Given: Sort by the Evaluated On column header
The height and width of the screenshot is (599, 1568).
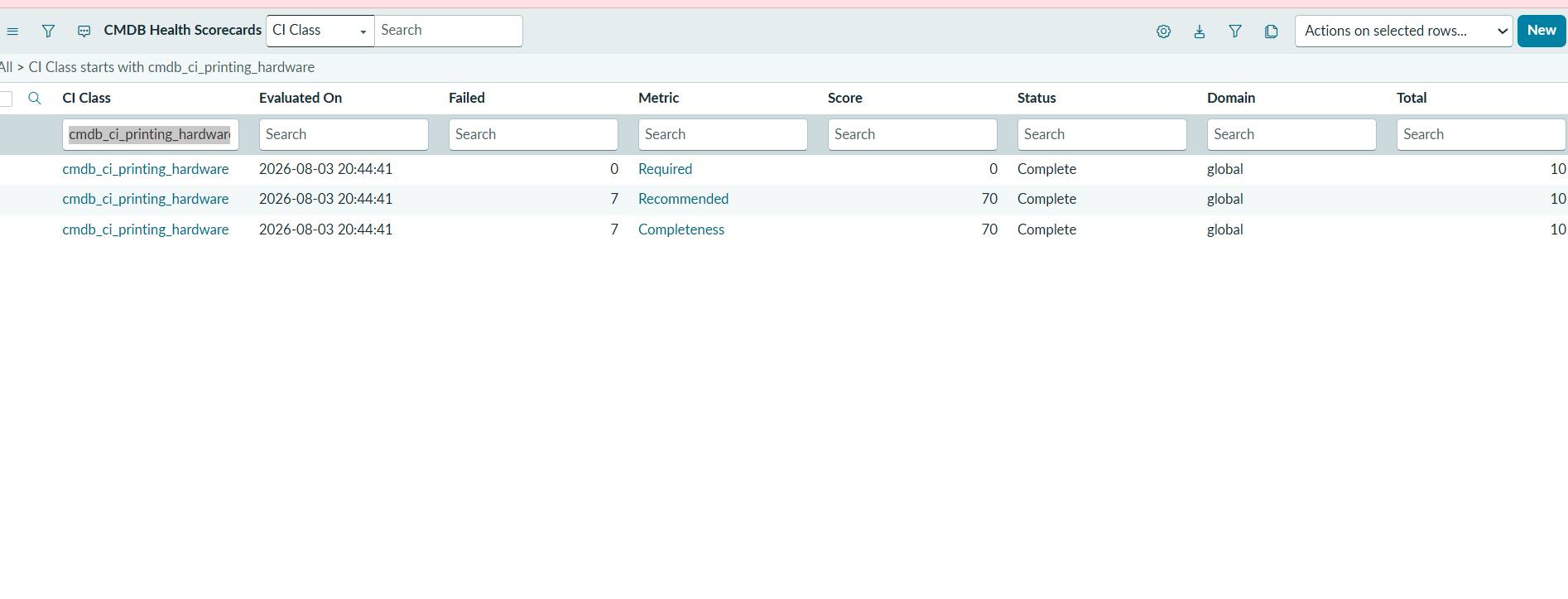Looking at the screenshot, I should point(301,98).
